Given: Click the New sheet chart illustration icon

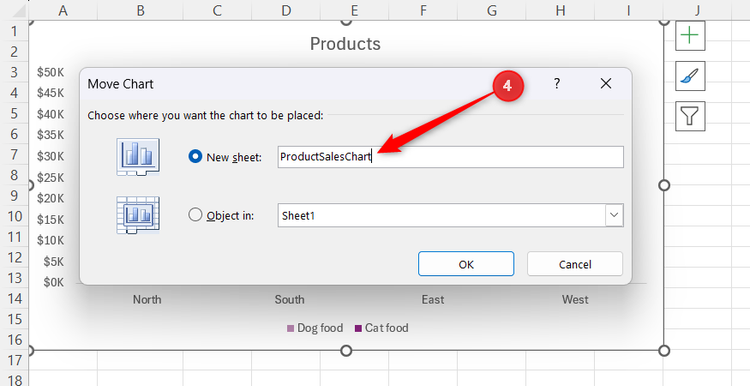Looking at the screenshot, I should coord(138,157).
